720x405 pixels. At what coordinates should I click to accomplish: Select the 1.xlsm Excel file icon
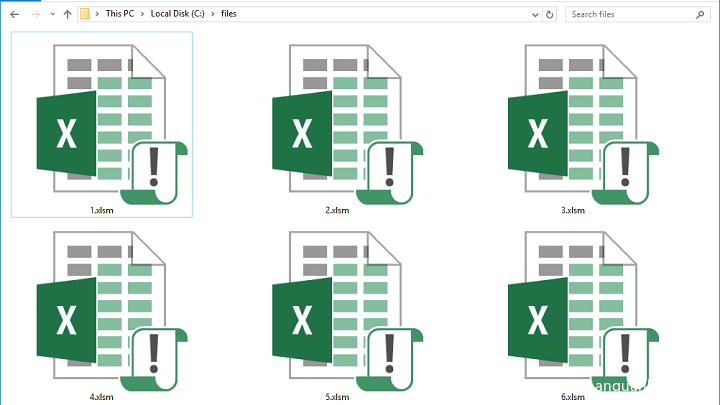[112, 124]
